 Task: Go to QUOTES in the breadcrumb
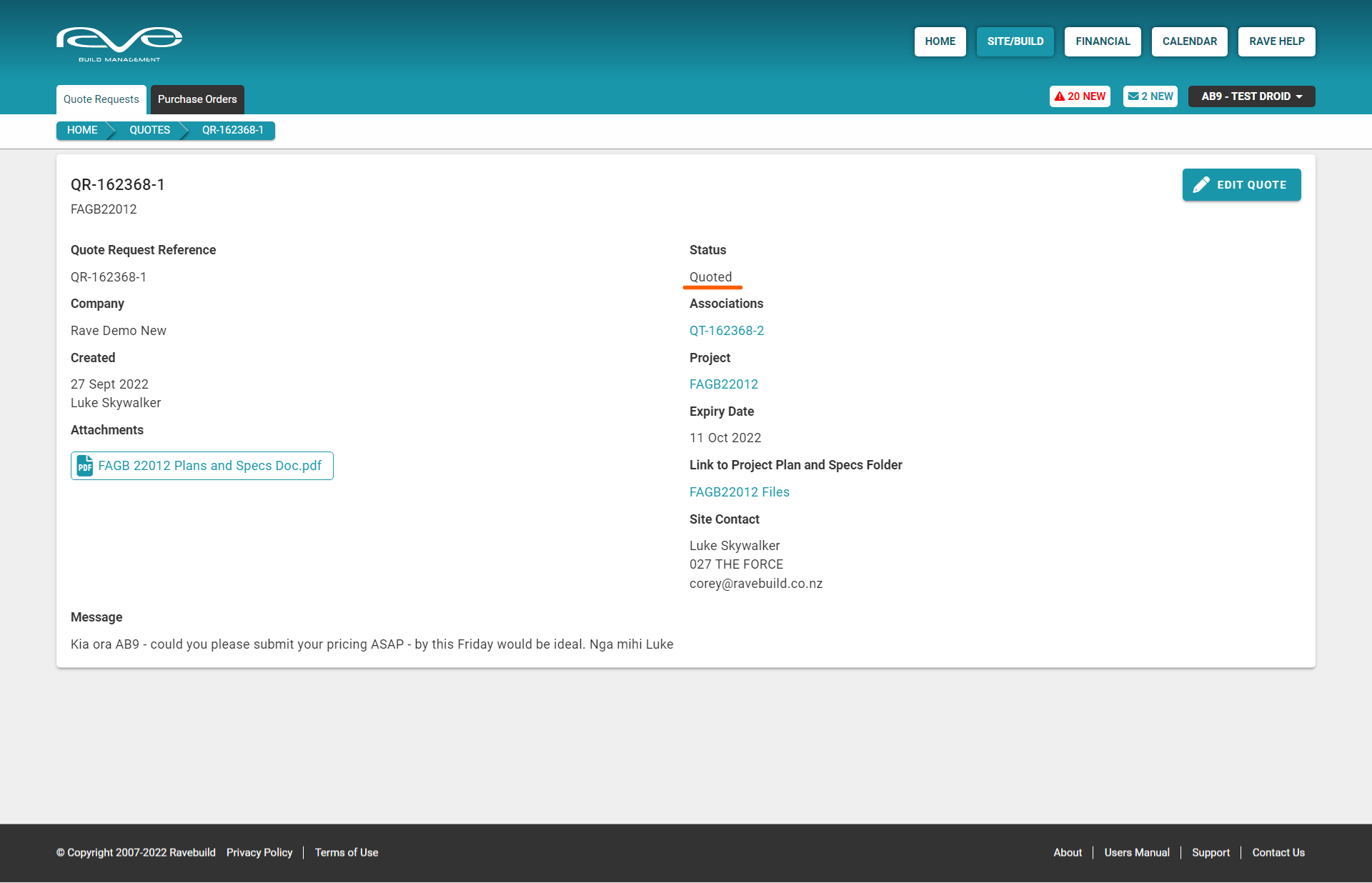point(149,130)
